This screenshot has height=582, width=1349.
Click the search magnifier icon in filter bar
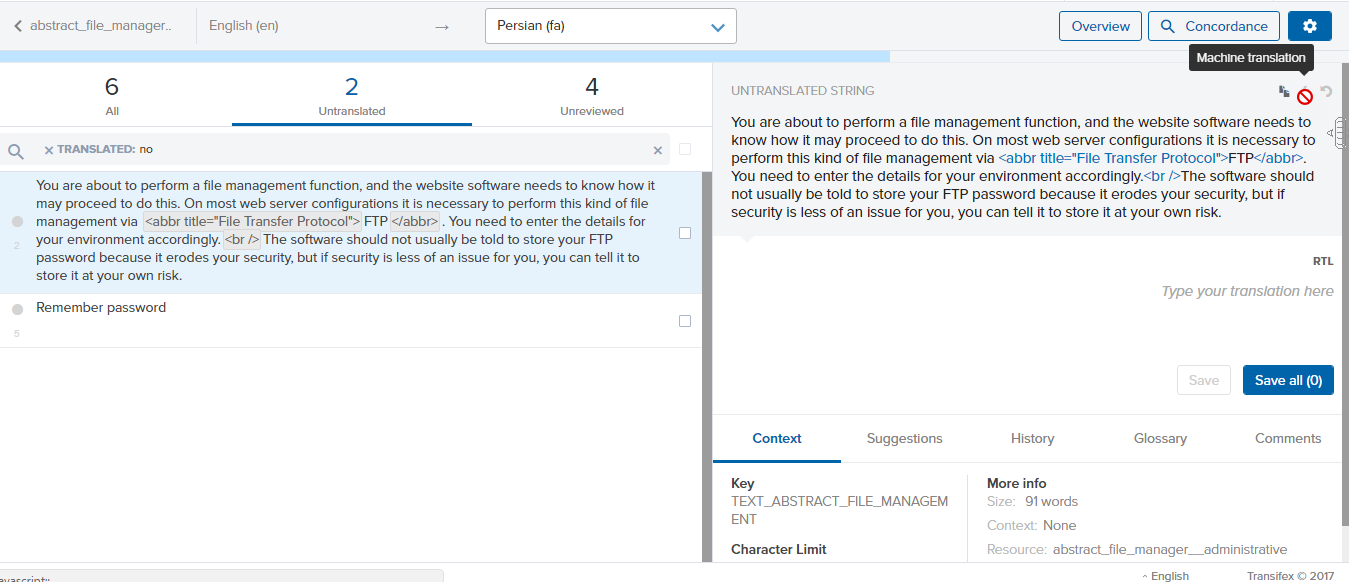pos(16,151)
